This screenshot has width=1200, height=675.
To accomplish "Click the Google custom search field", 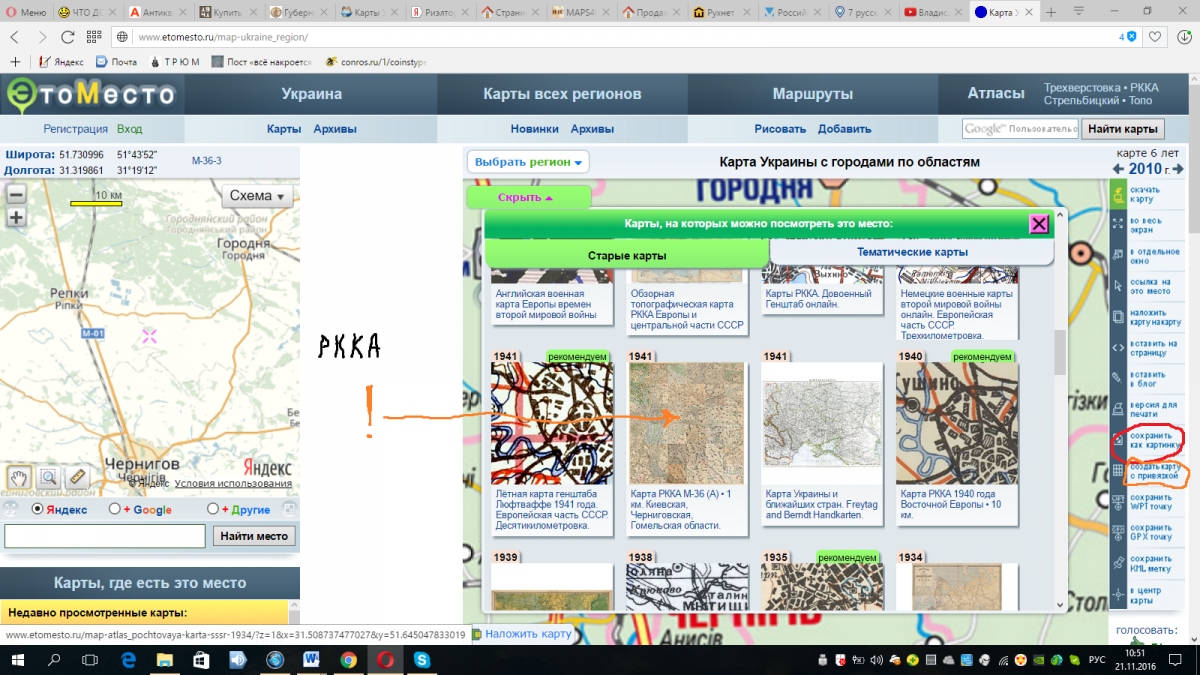I will tap(1020, 129).
